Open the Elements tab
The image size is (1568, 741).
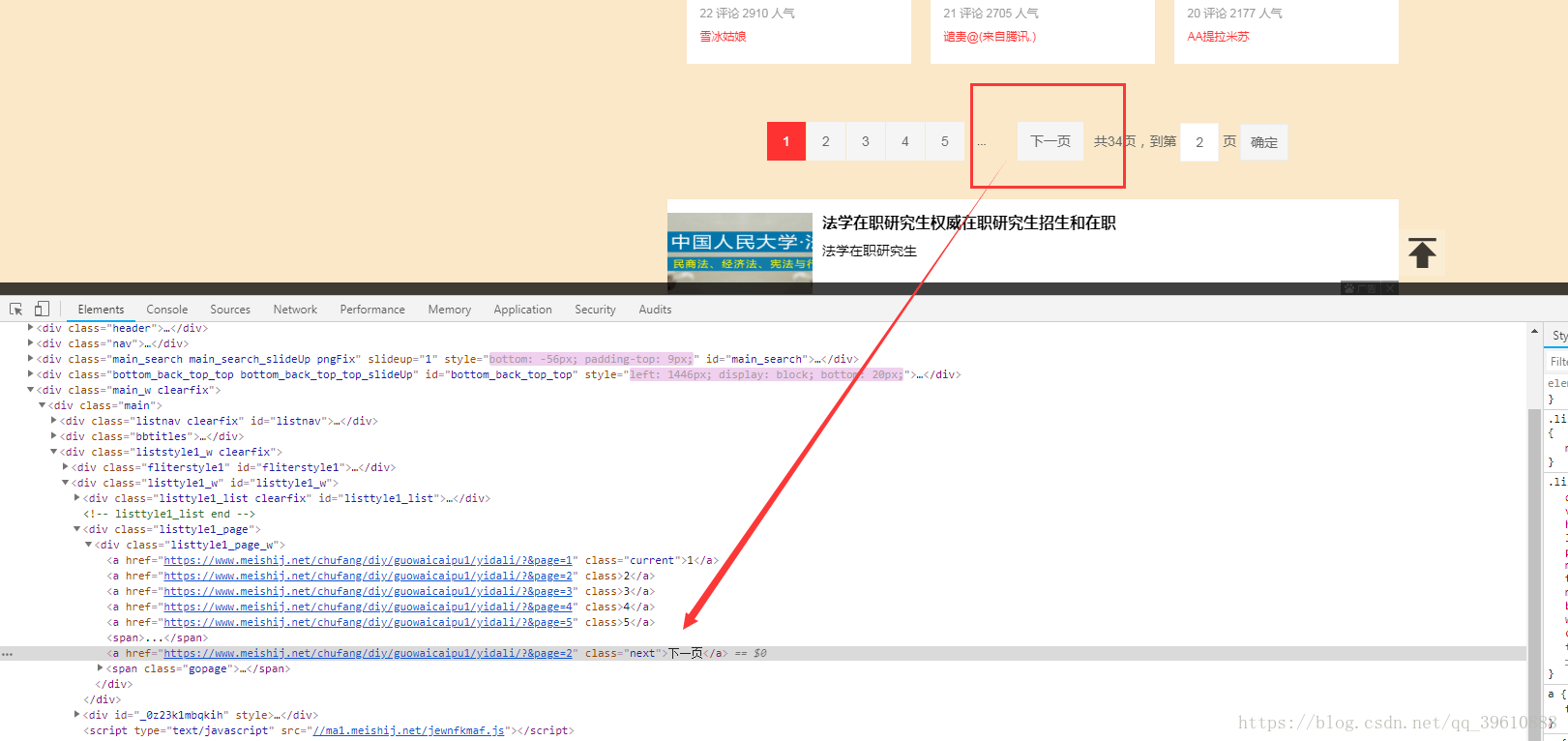click(101, 310)
